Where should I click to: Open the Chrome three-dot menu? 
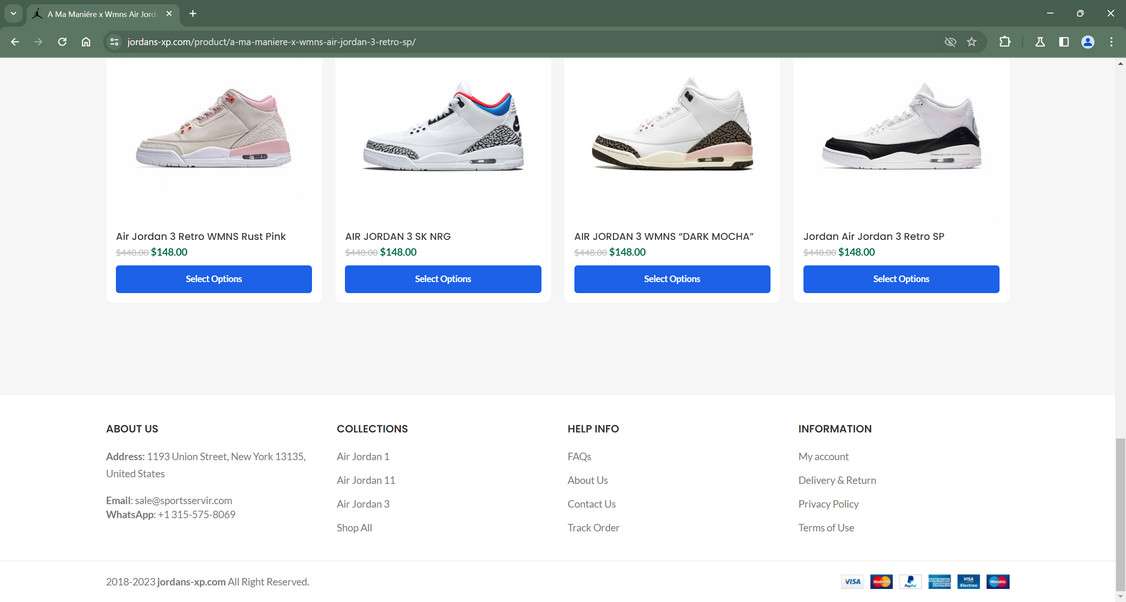[1111, 42]
